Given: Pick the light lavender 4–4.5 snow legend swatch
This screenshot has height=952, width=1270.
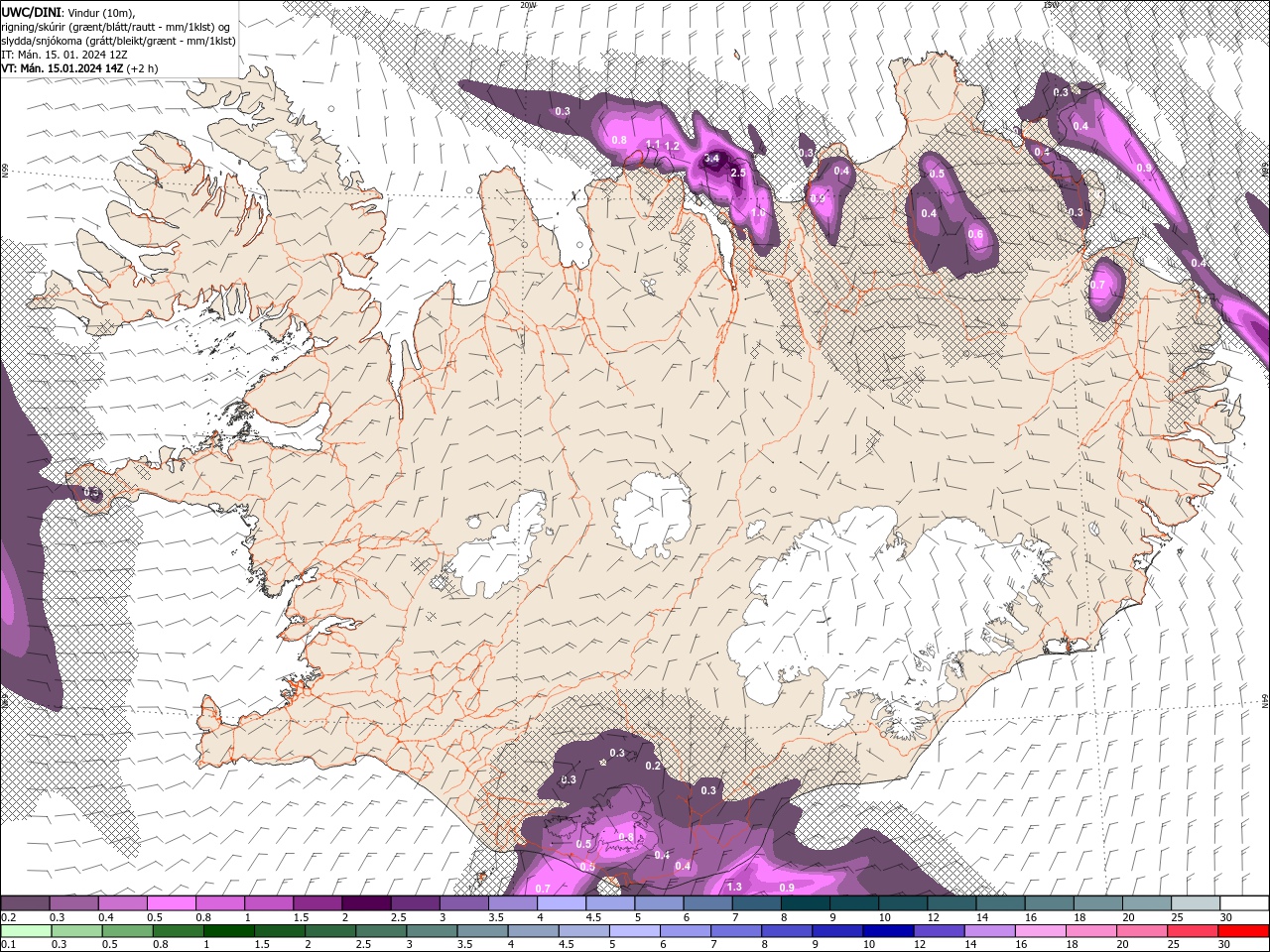Looking at the screenshot, I should click(562, 903).
